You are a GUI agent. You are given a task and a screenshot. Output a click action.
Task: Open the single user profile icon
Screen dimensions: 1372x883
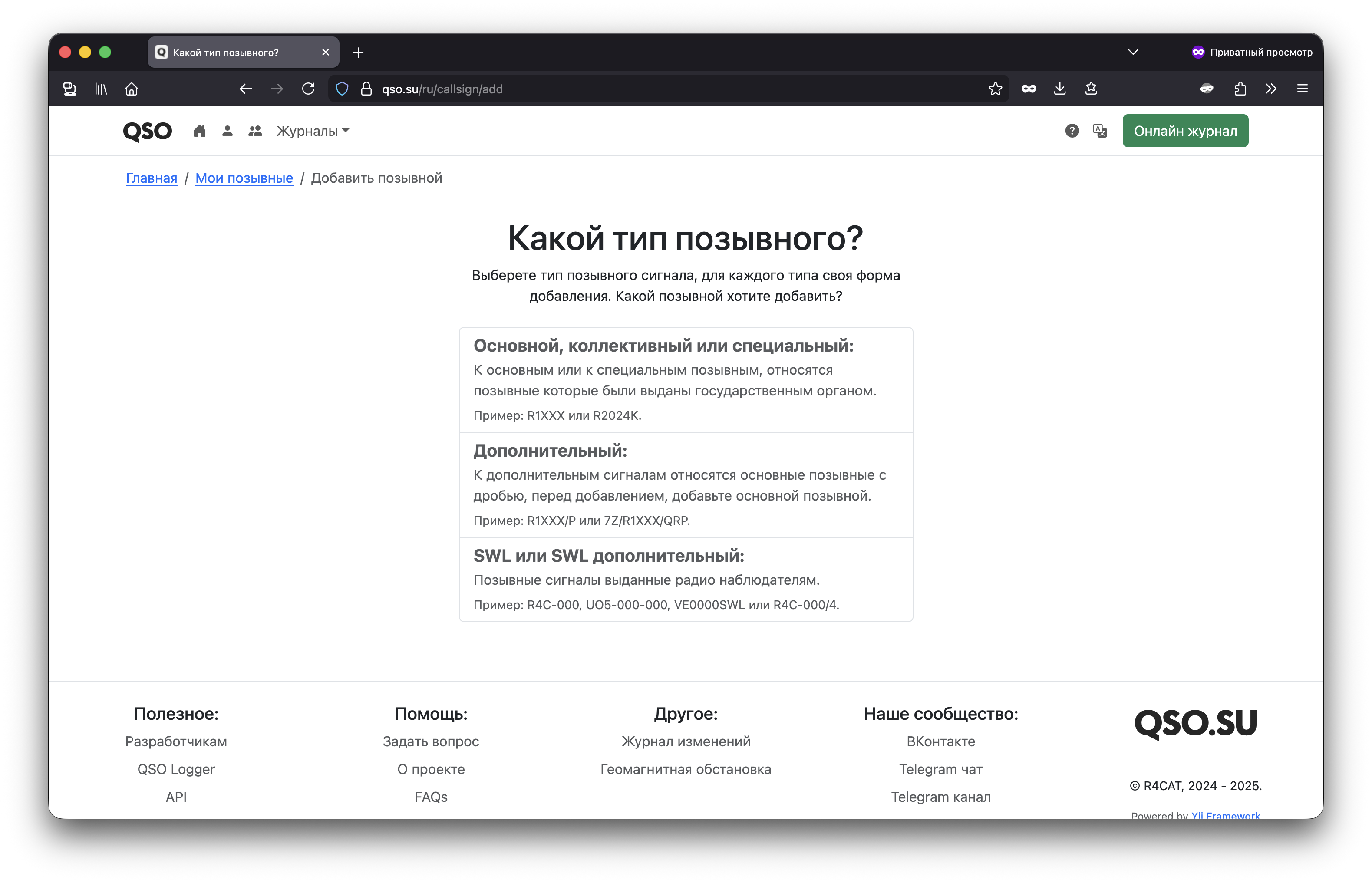click(227, 131)
